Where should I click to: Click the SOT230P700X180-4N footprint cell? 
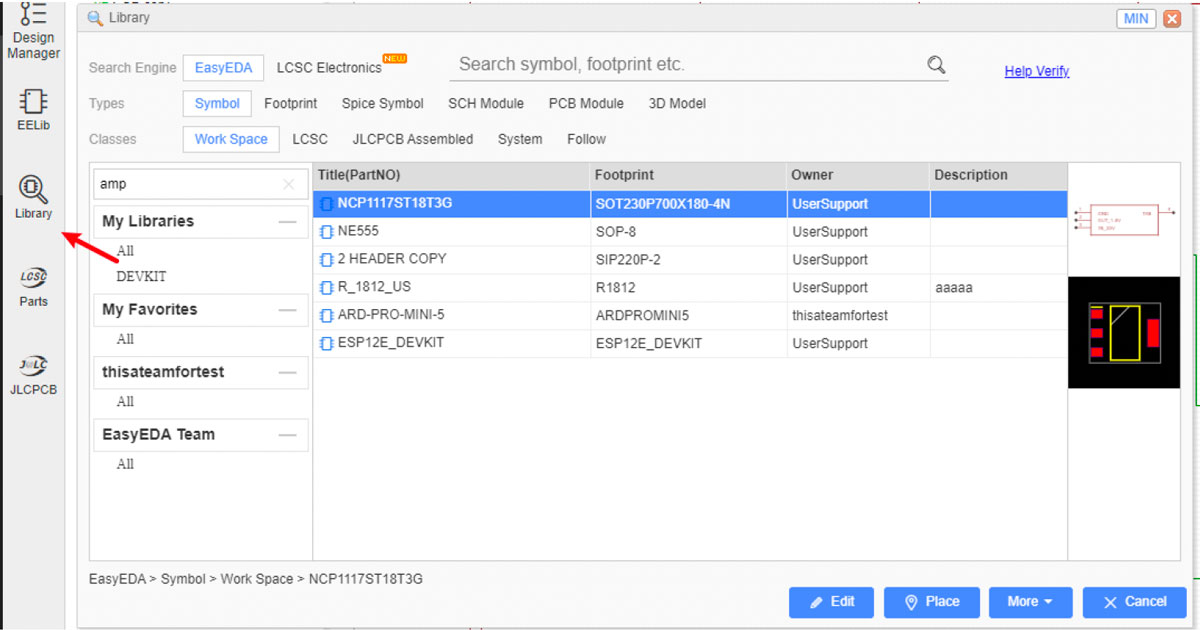[x=663, y=203]
